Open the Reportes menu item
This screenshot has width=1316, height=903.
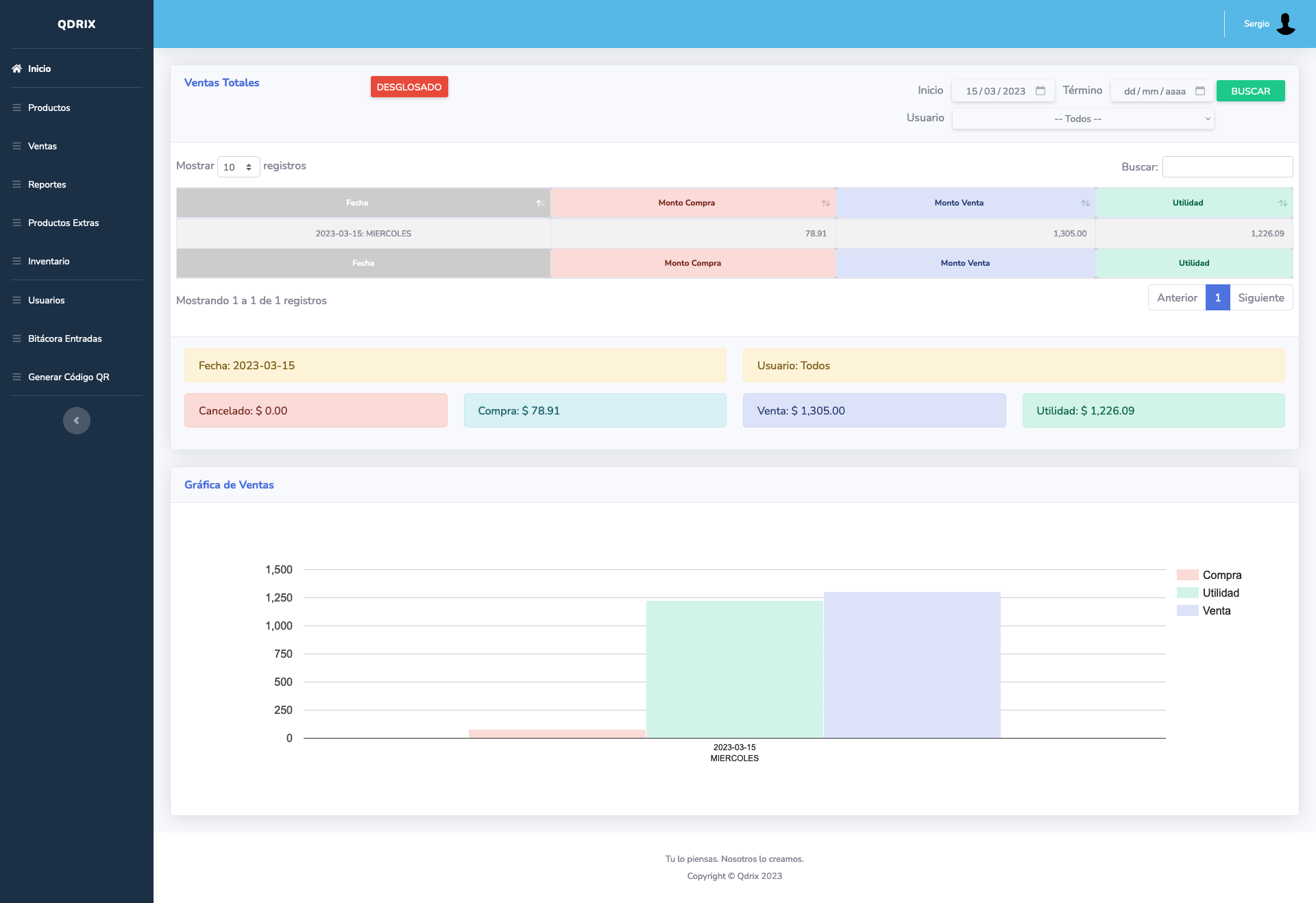coord(47,184)
